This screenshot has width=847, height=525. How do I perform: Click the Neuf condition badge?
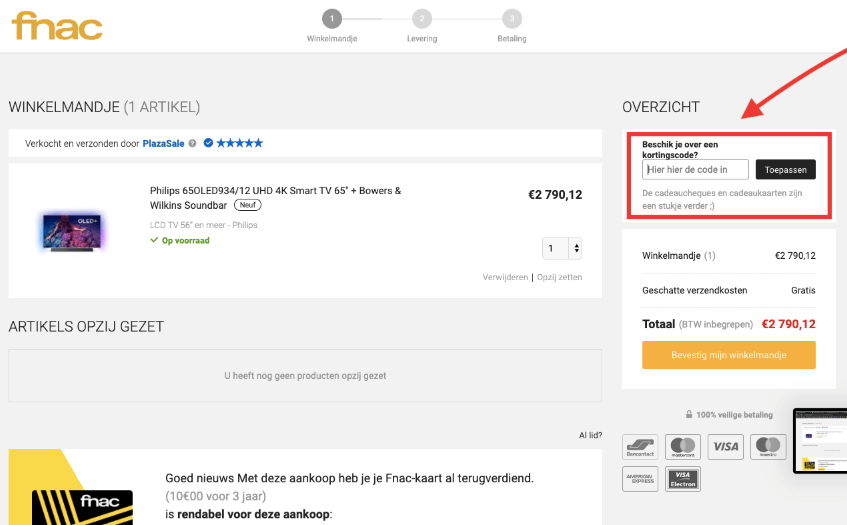coord(247,205)
